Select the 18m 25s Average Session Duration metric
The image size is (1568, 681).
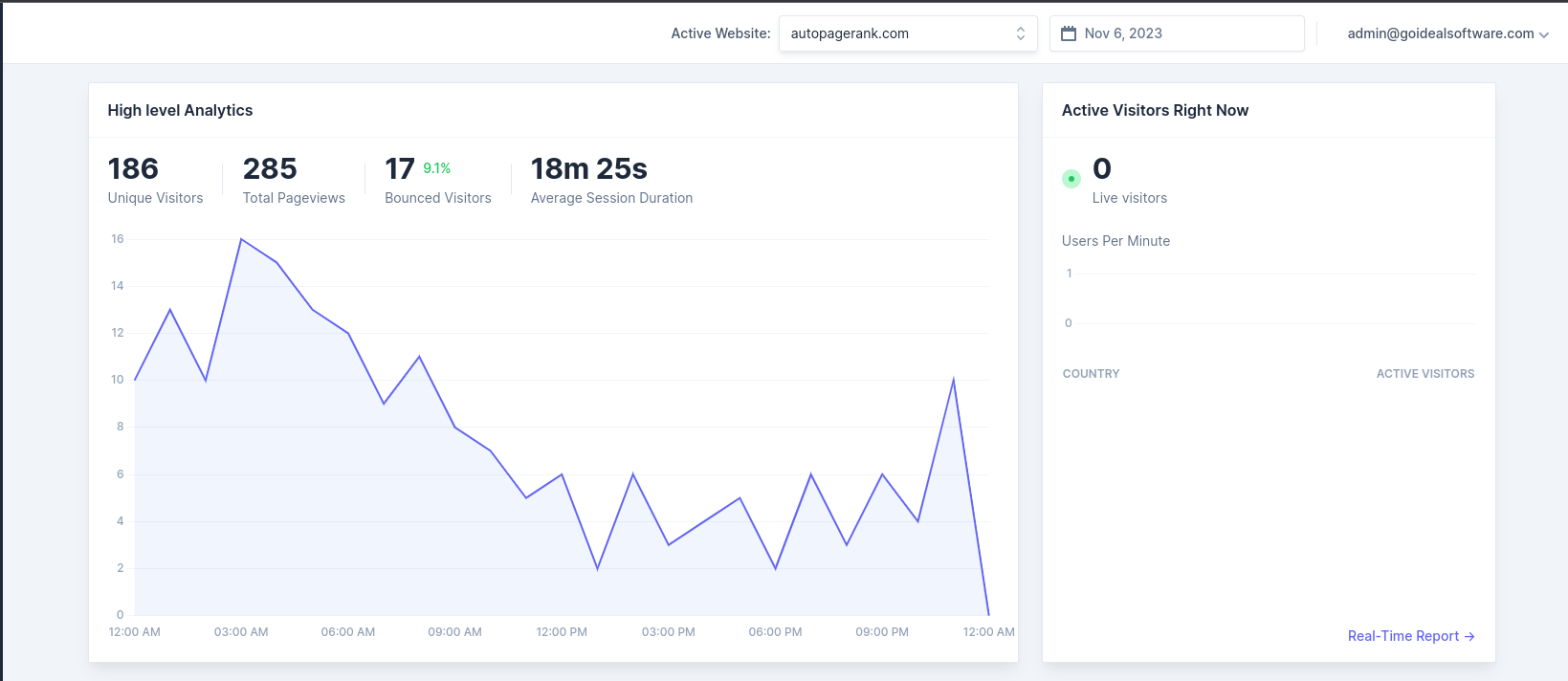click(611, 180)
